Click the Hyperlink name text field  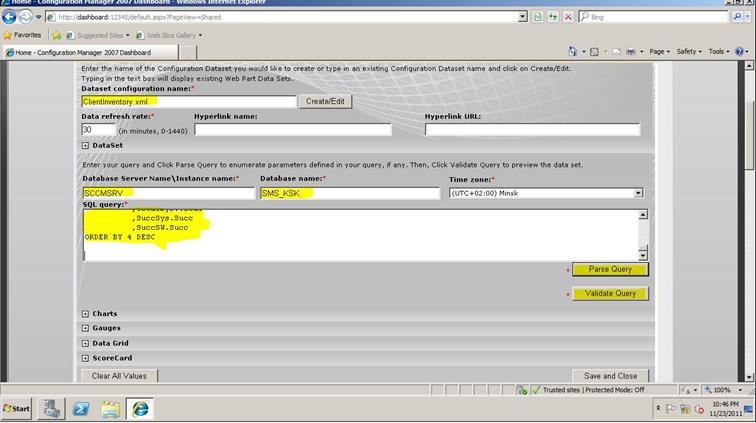click(x=293, y=129)
